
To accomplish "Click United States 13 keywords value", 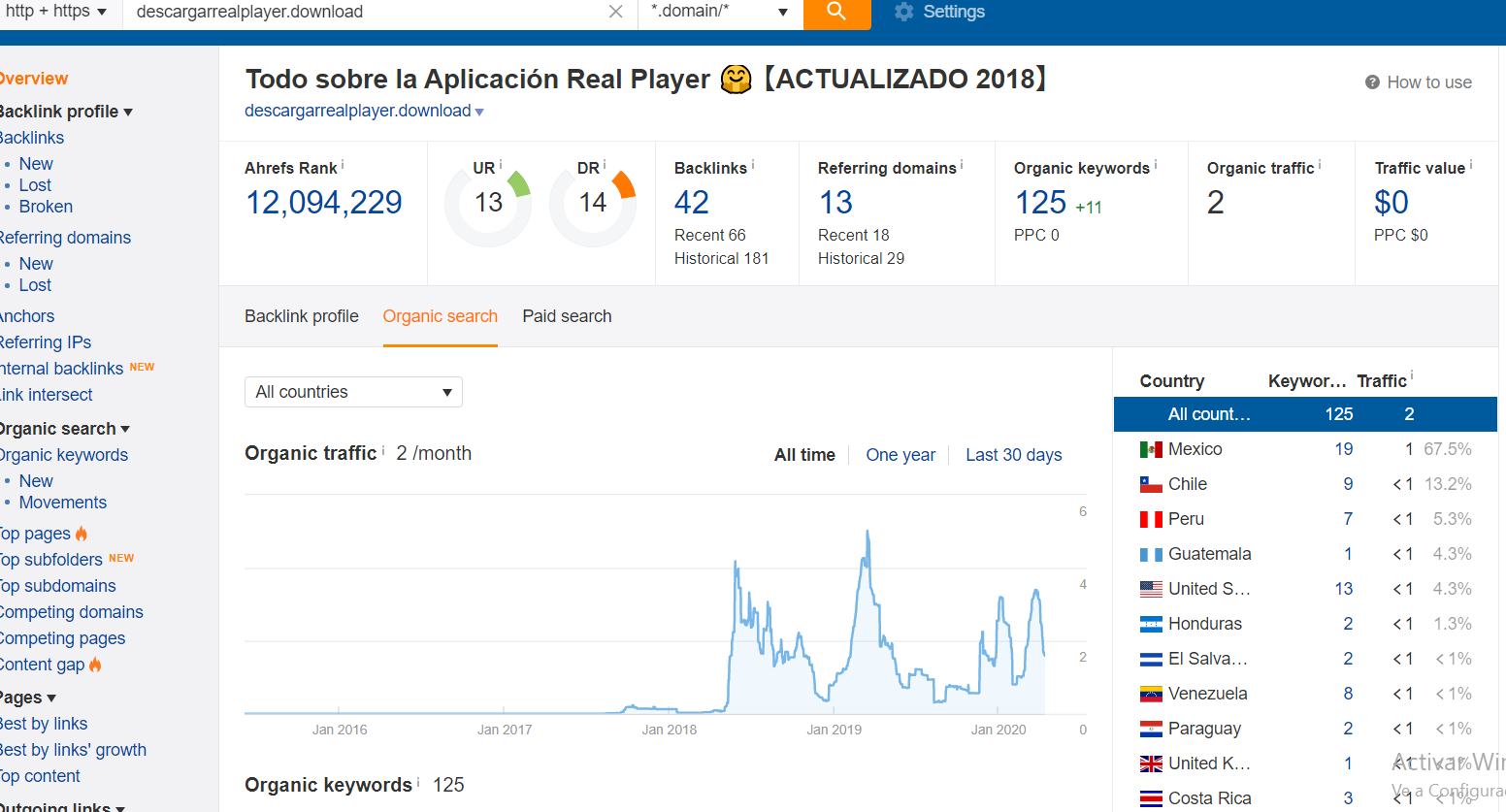I will tap(1344, 589).
